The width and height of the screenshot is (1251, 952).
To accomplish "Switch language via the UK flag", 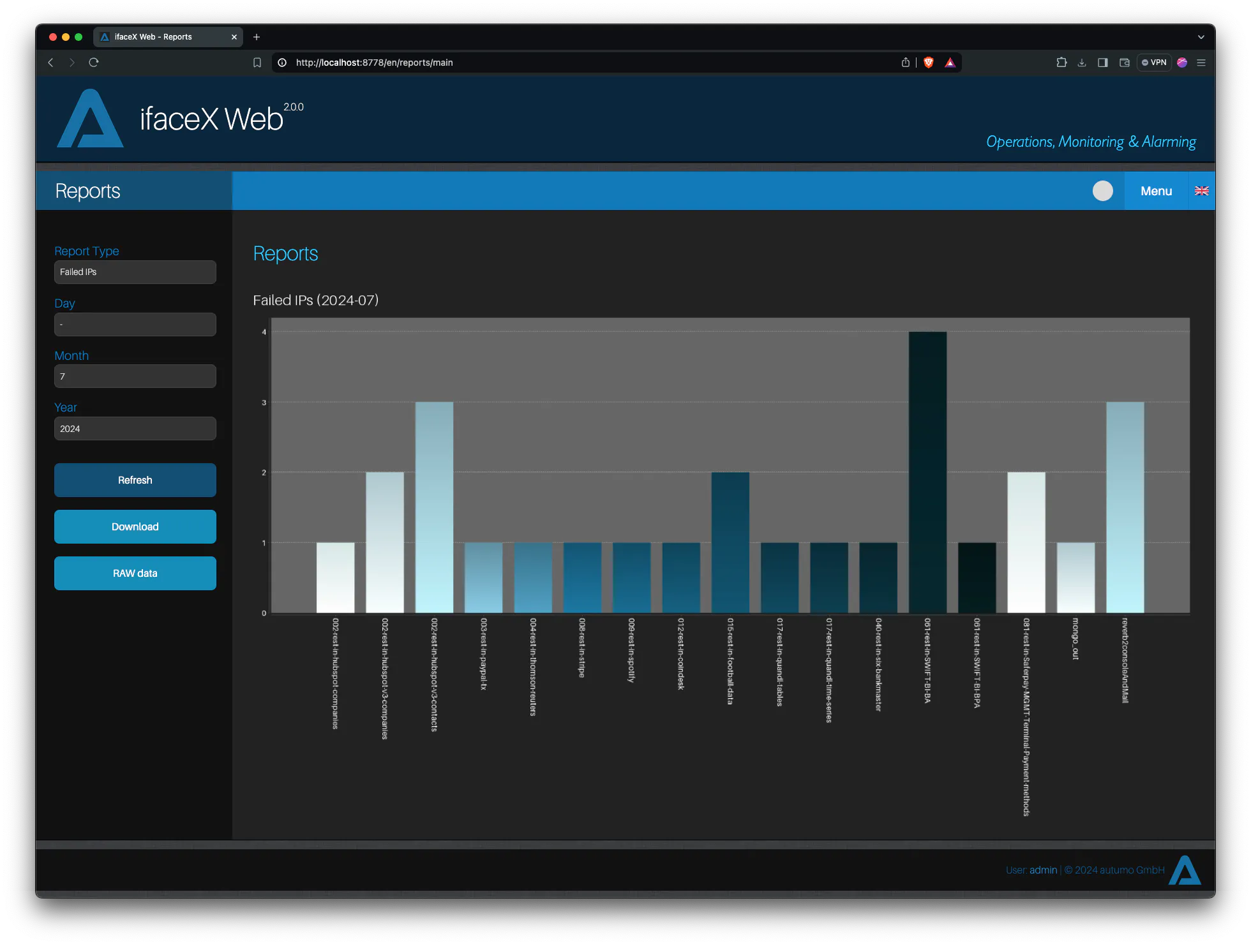I will point(1202,191).
